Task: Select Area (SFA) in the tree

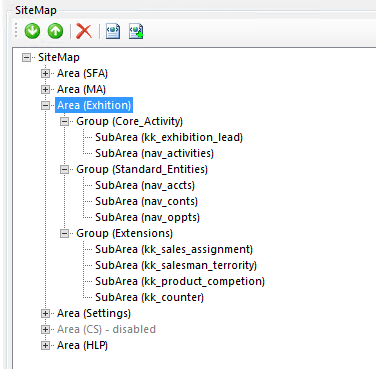Action: 82,73
